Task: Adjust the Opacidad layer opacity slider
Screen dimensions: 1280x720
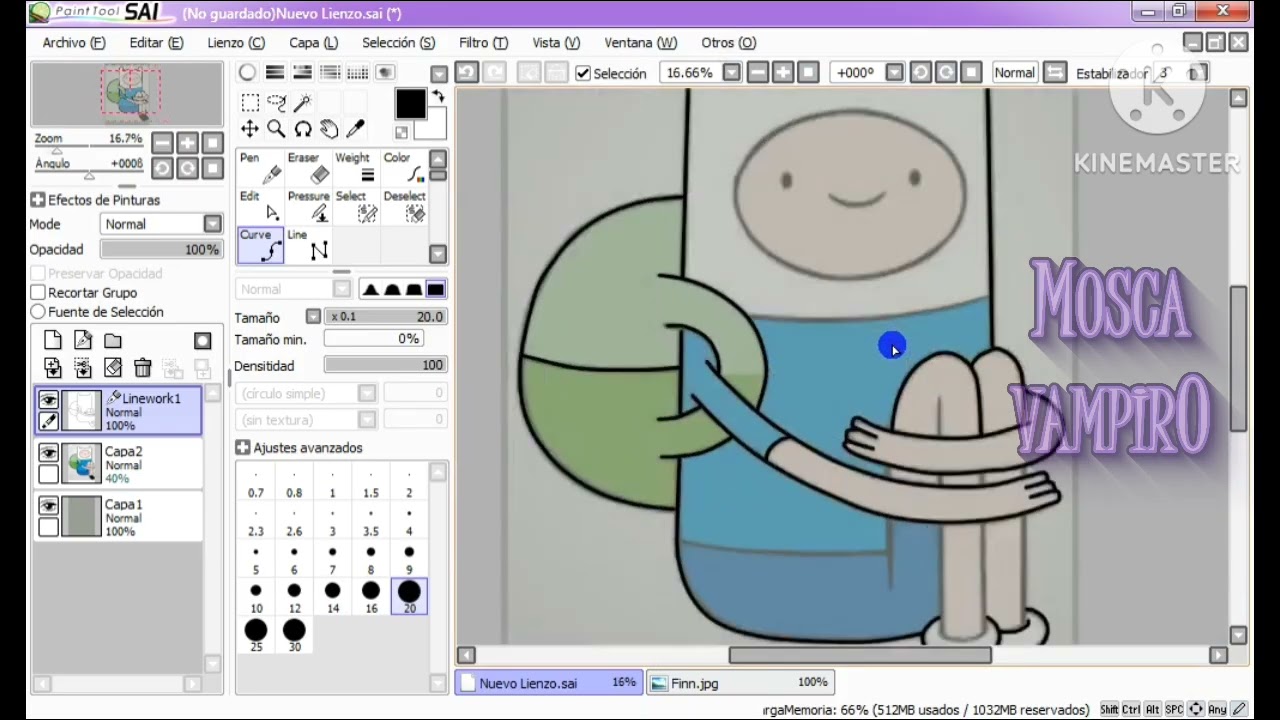Action: pos(161,249)
